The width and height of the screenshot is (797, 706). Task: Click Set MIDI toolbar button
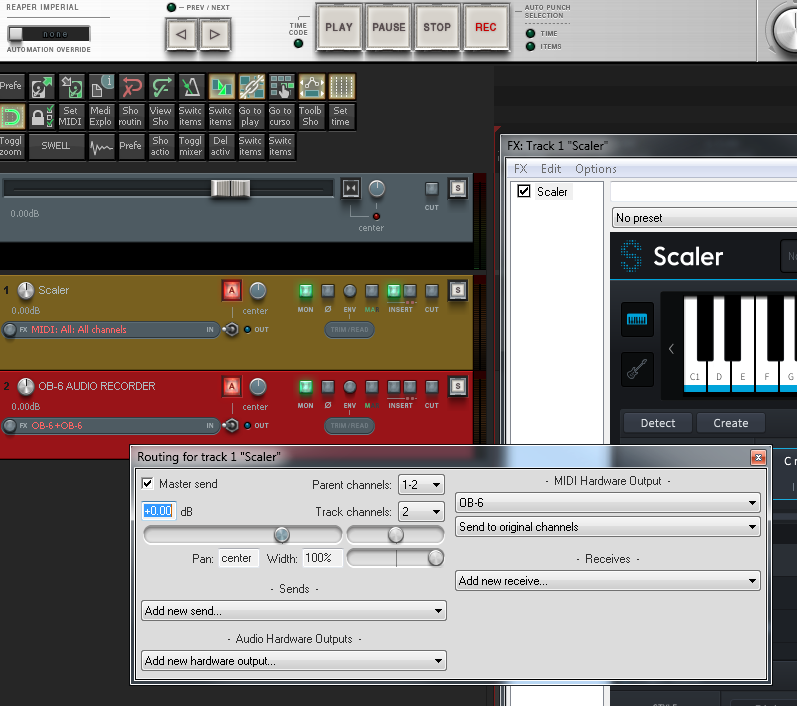point(72,117)
